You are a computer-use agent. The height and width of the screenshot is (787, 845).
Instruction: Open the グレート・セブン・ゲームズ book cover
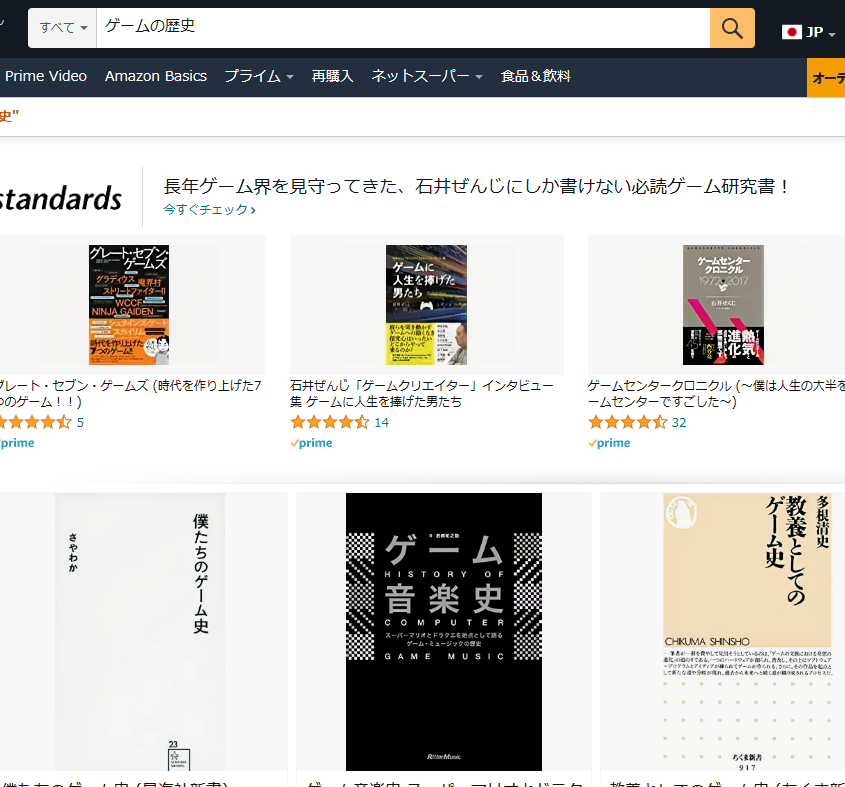point(129,305)
